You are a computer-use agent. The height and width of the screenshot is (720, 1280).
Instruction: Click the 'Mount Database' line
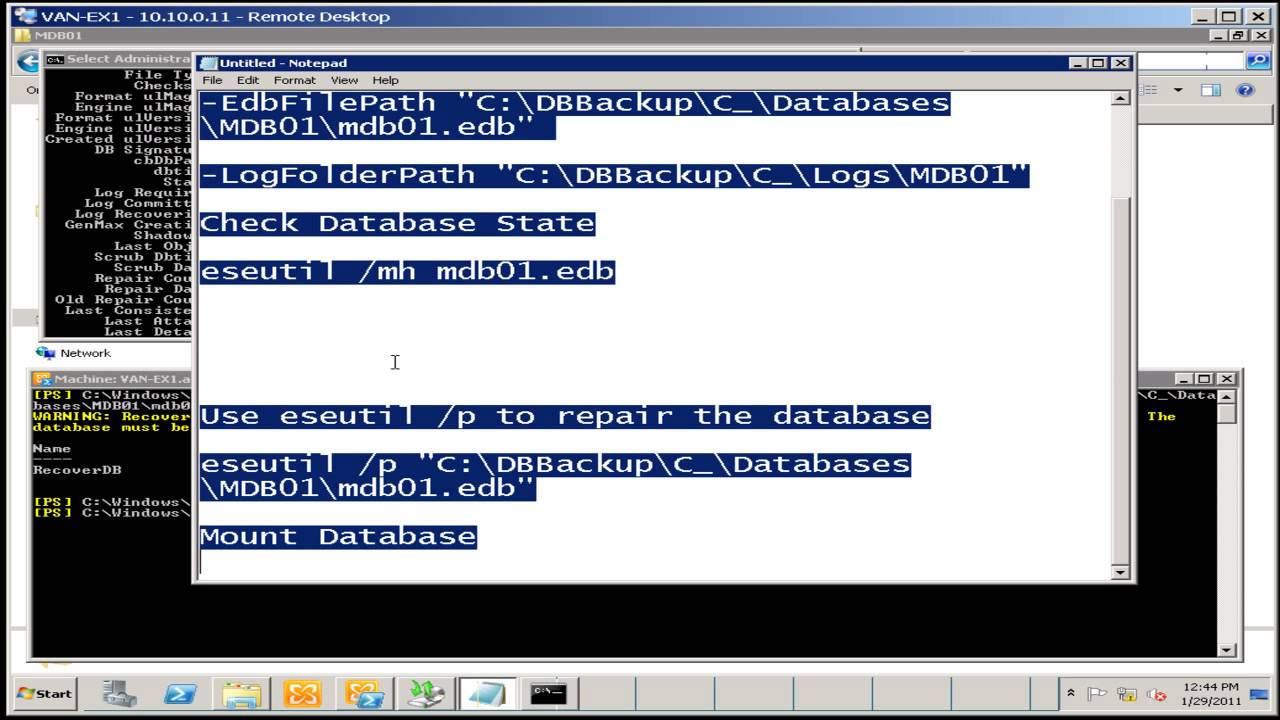(x=338, y=536)
